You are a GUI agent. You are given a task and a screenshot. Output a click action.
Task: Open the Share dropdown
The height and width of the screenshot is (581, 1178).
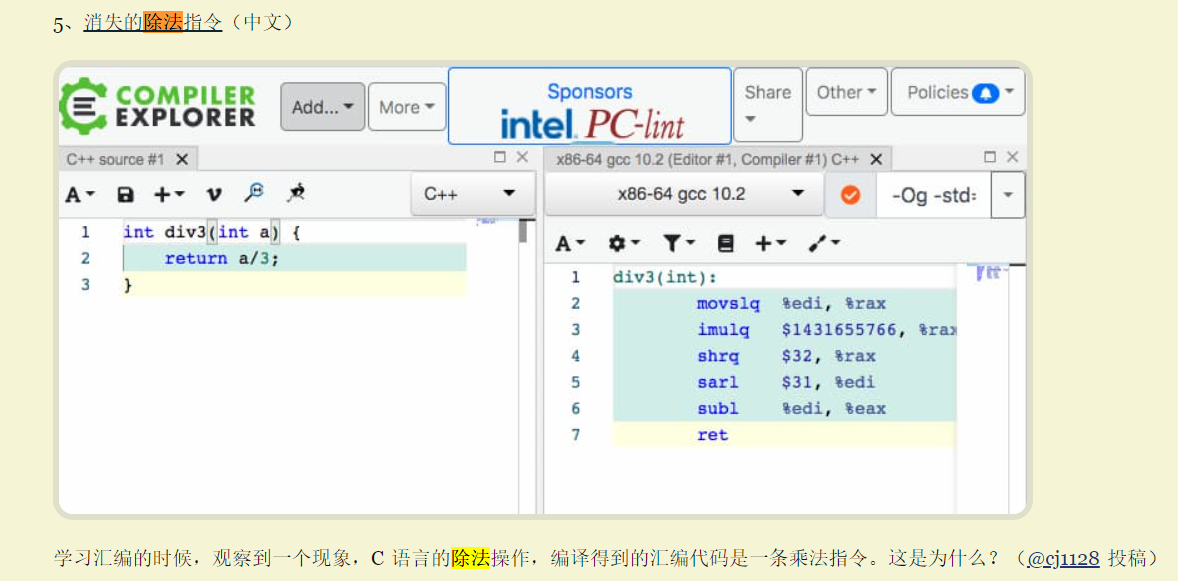click(768, 104)
